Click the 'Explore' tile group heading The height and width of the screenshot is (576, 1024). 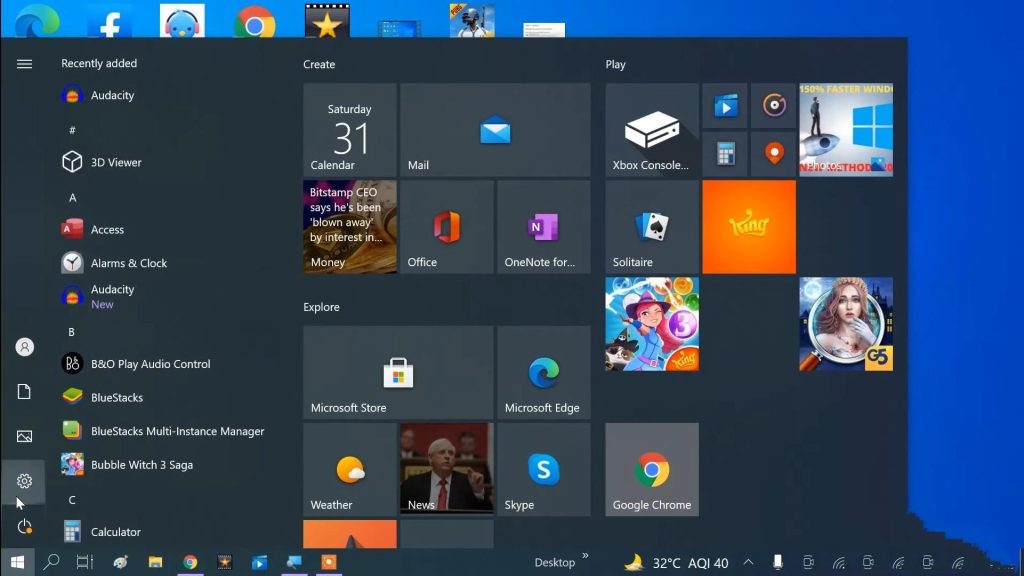pos(321,307)
